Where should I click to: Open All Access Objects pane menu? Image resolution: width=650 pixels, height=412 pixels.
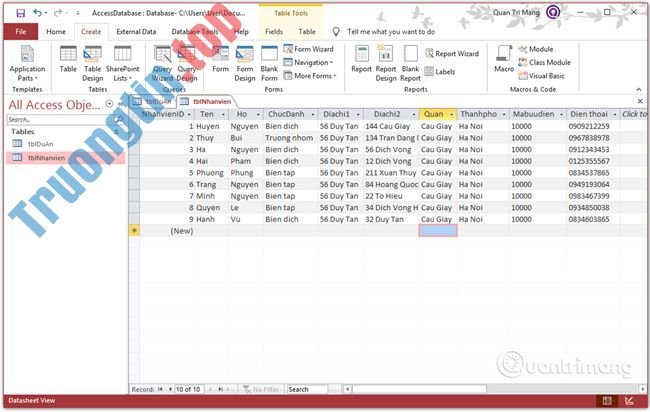(x=109, y=104)
